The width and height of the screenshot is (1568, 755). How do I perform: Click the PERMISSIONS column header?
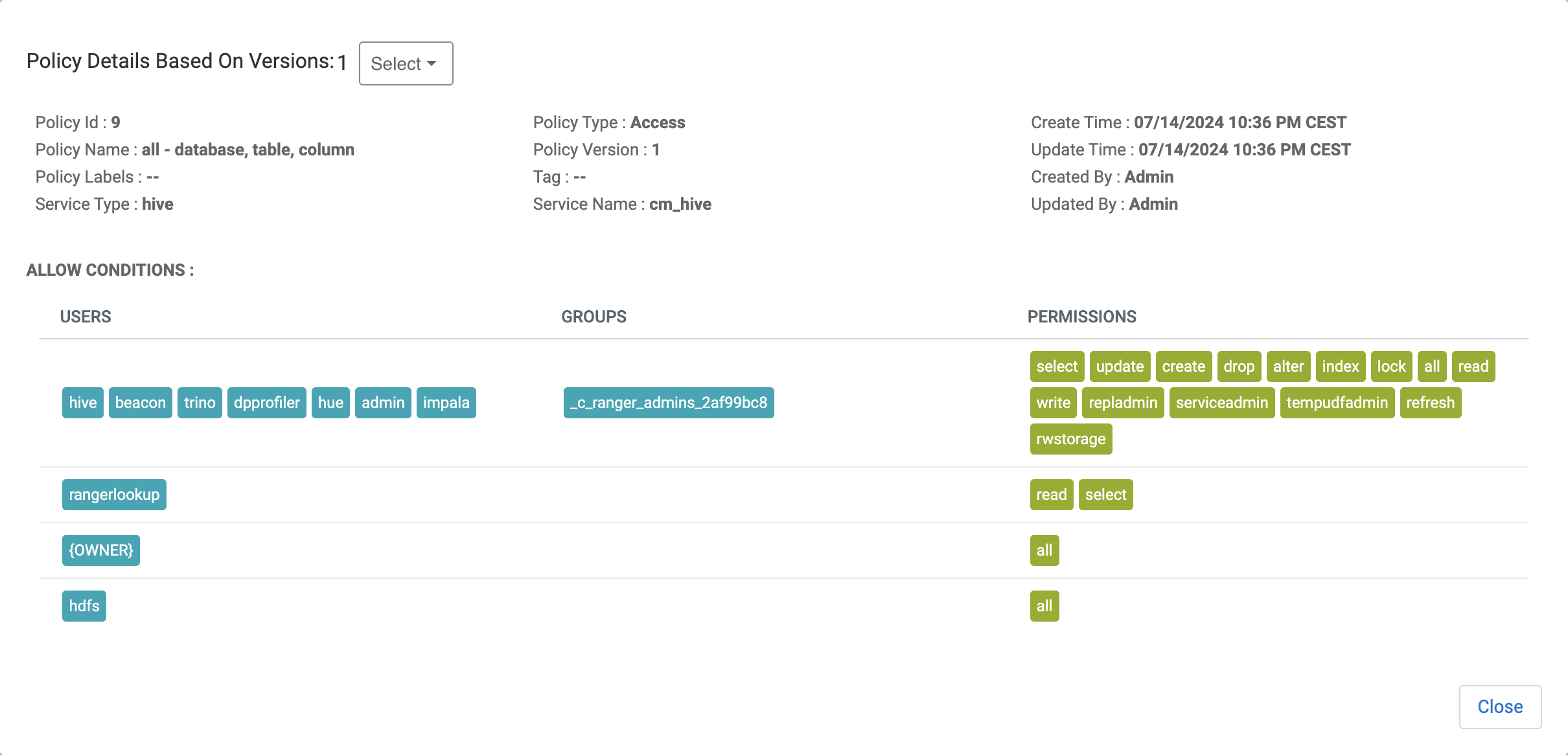pyautogui.click(x=1082, y=317)
